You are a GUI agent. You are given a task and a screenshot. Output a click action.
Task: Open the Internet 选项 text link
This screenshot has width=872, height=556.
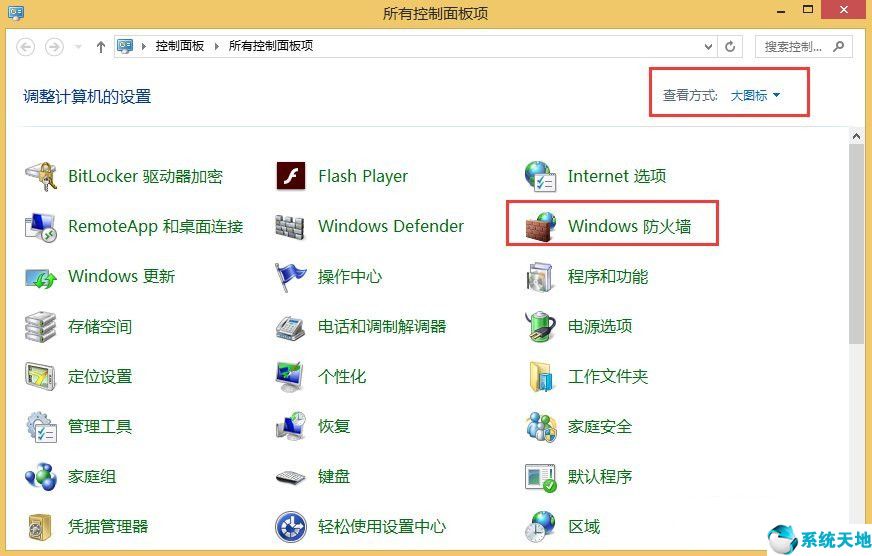tap(617, 176)
